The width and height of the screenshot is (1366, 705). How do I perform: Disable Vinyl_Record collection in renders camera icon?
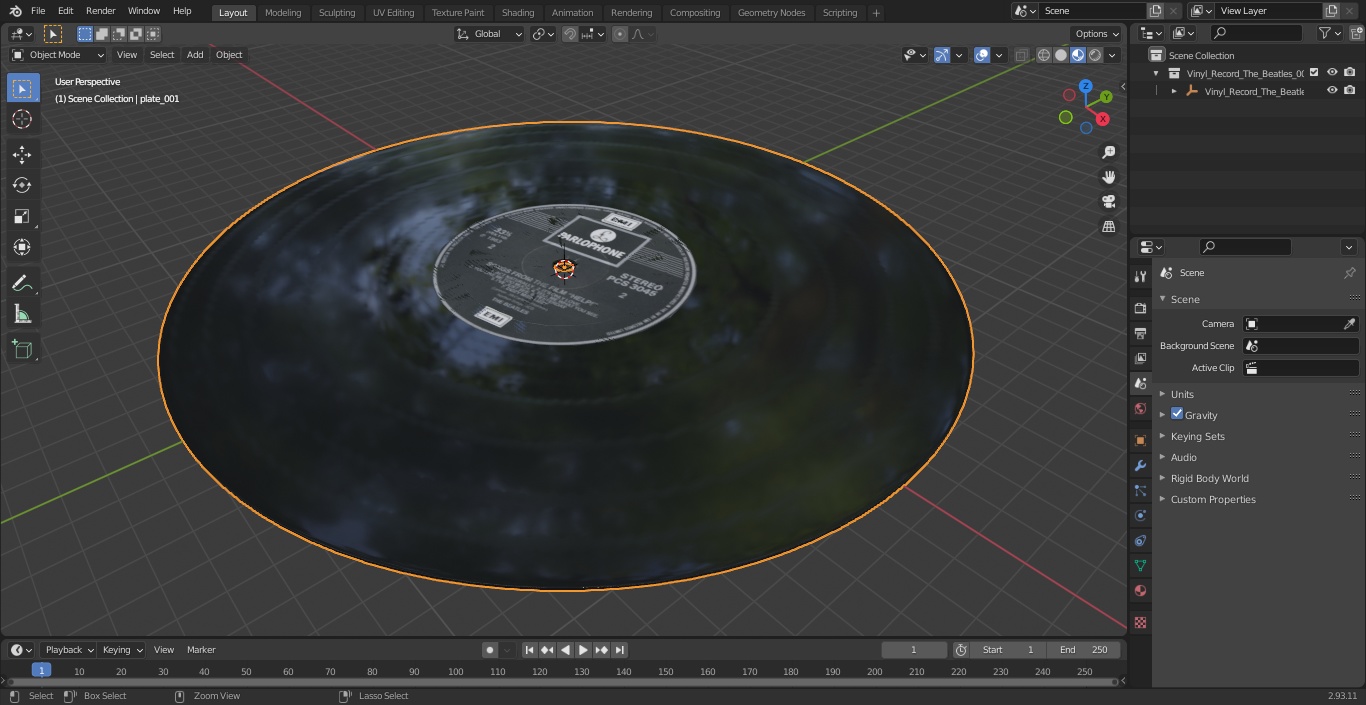click(x=1350, y=72)
